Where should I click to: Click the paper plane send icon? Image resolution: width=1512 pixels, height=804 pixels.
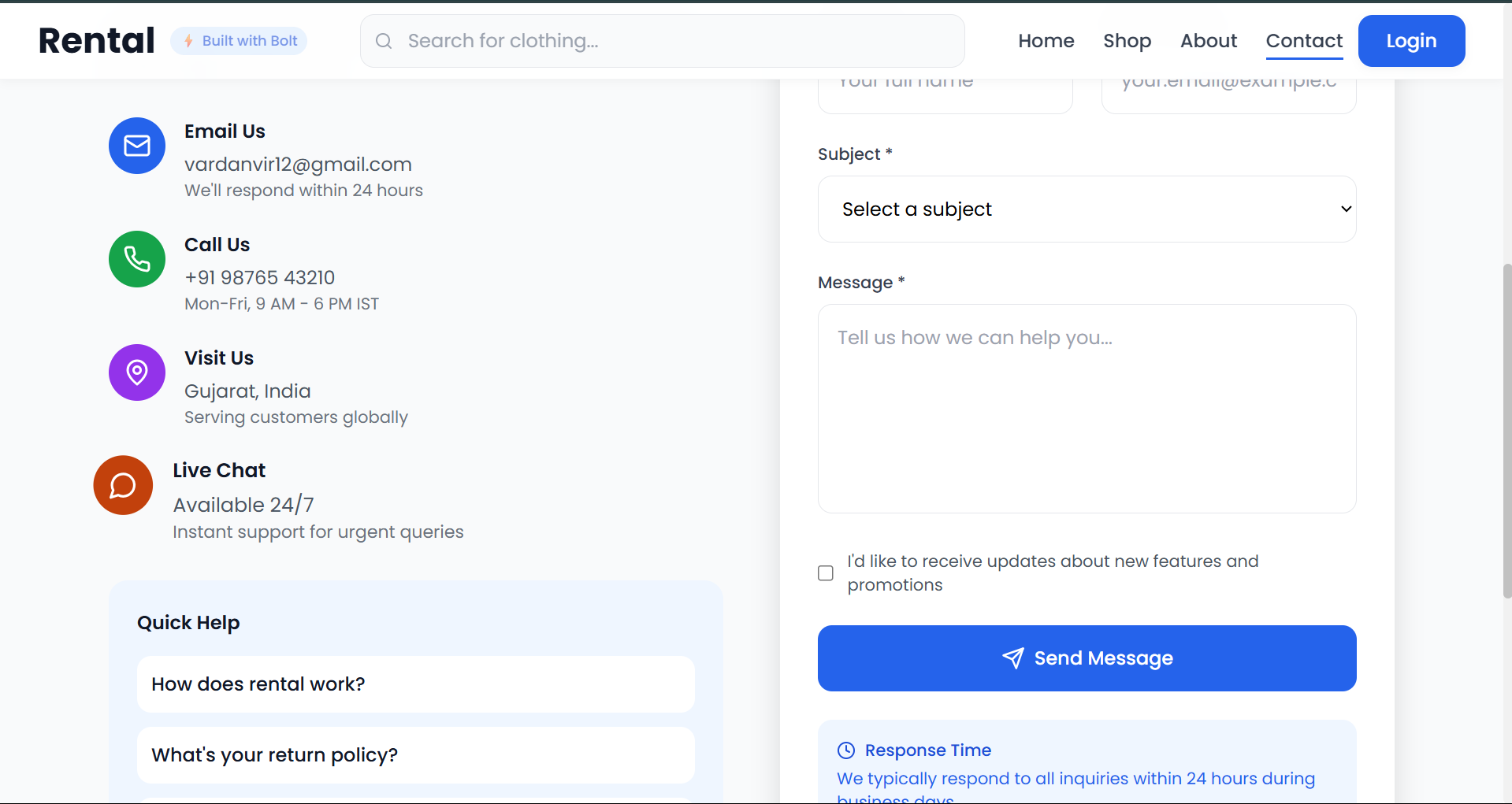(1013, 658)
